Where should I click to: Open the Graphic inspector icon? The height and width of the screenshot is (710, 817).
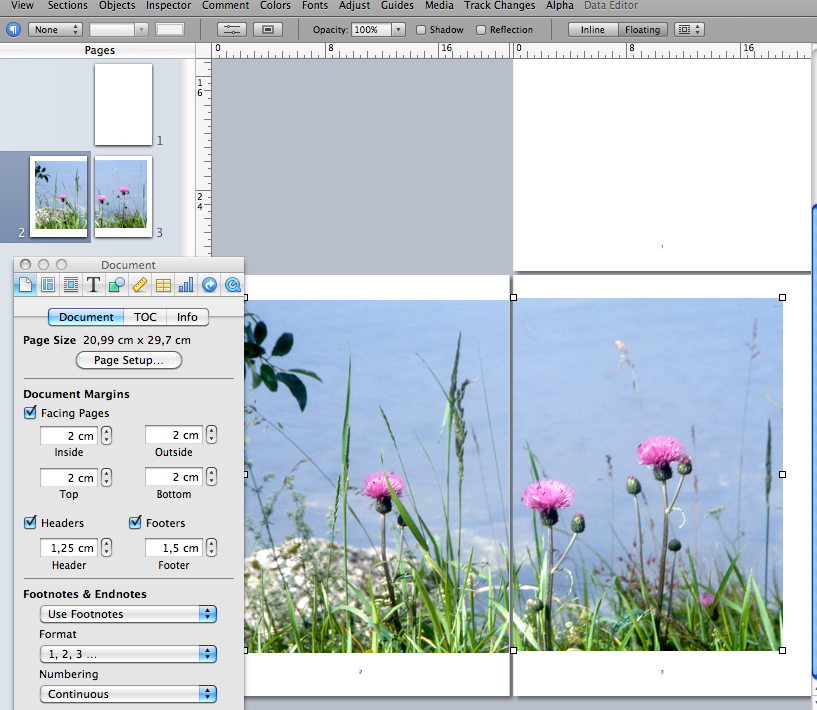116,285
